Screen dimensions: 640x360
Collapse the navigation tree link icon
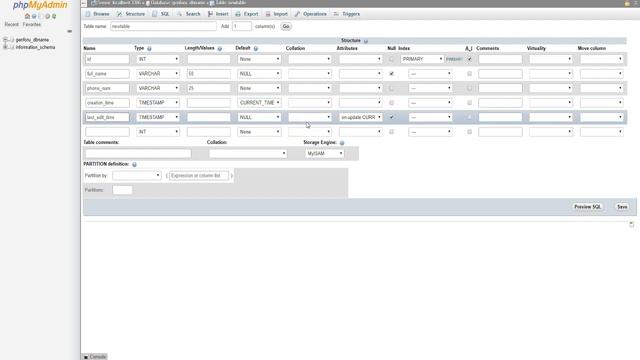point(69,31)
